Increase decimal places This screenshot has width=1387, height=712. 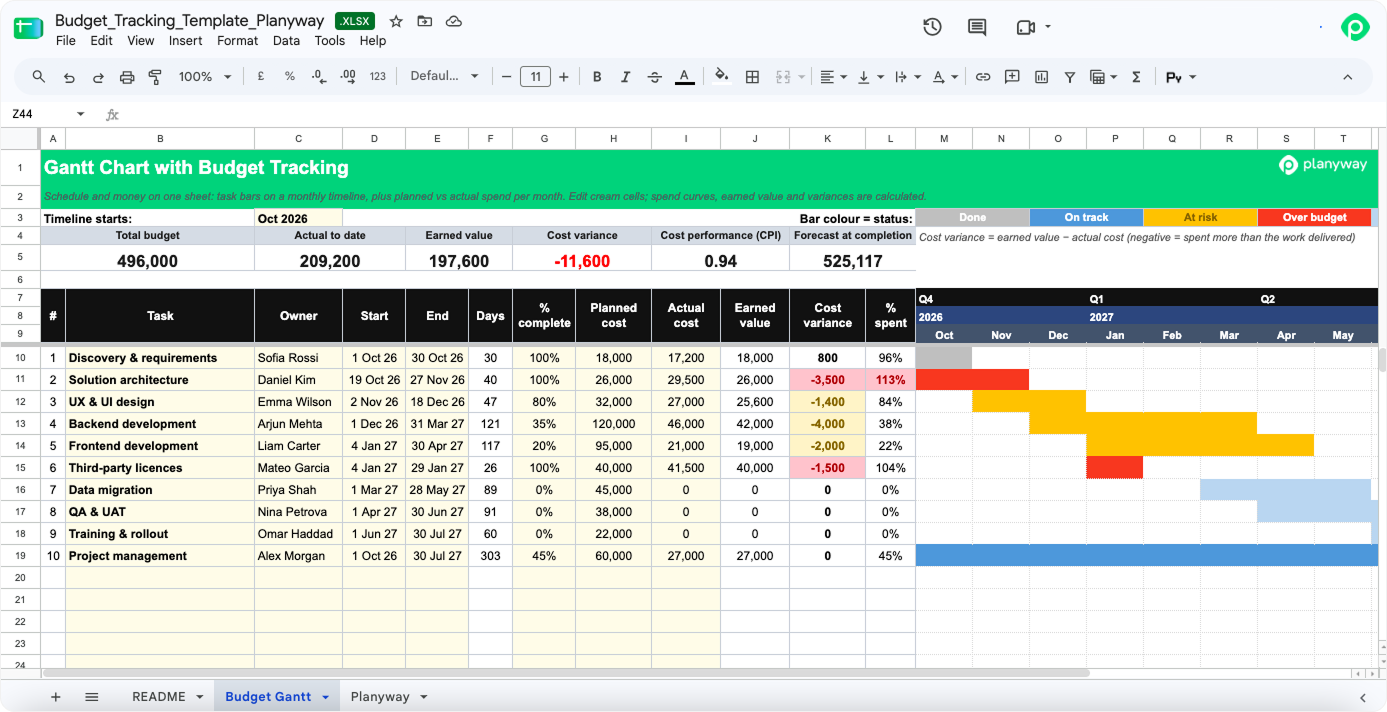tap(348, 77)
